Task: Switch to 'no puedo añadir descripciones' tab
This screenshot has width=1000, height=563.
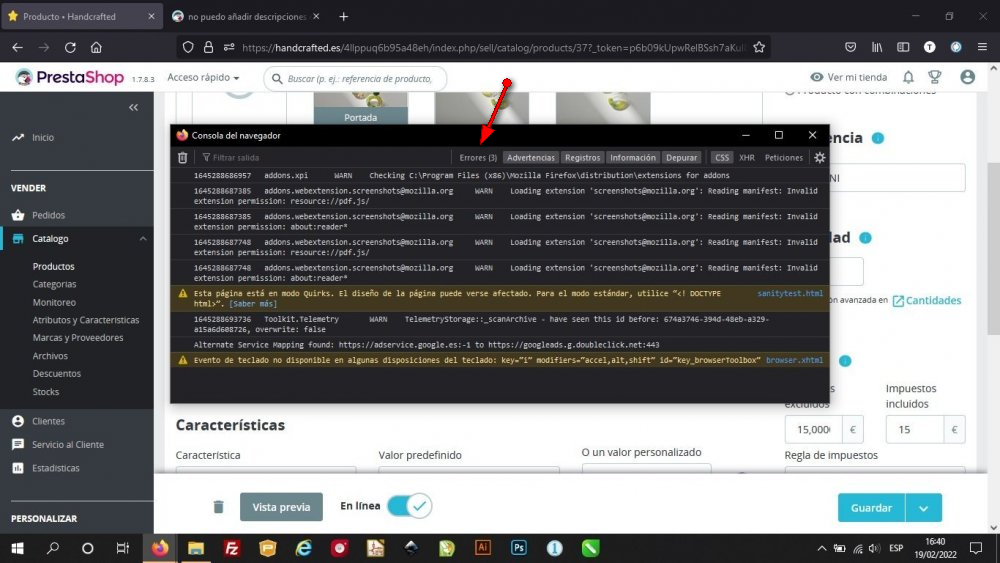Action: (x=246, y=17)
